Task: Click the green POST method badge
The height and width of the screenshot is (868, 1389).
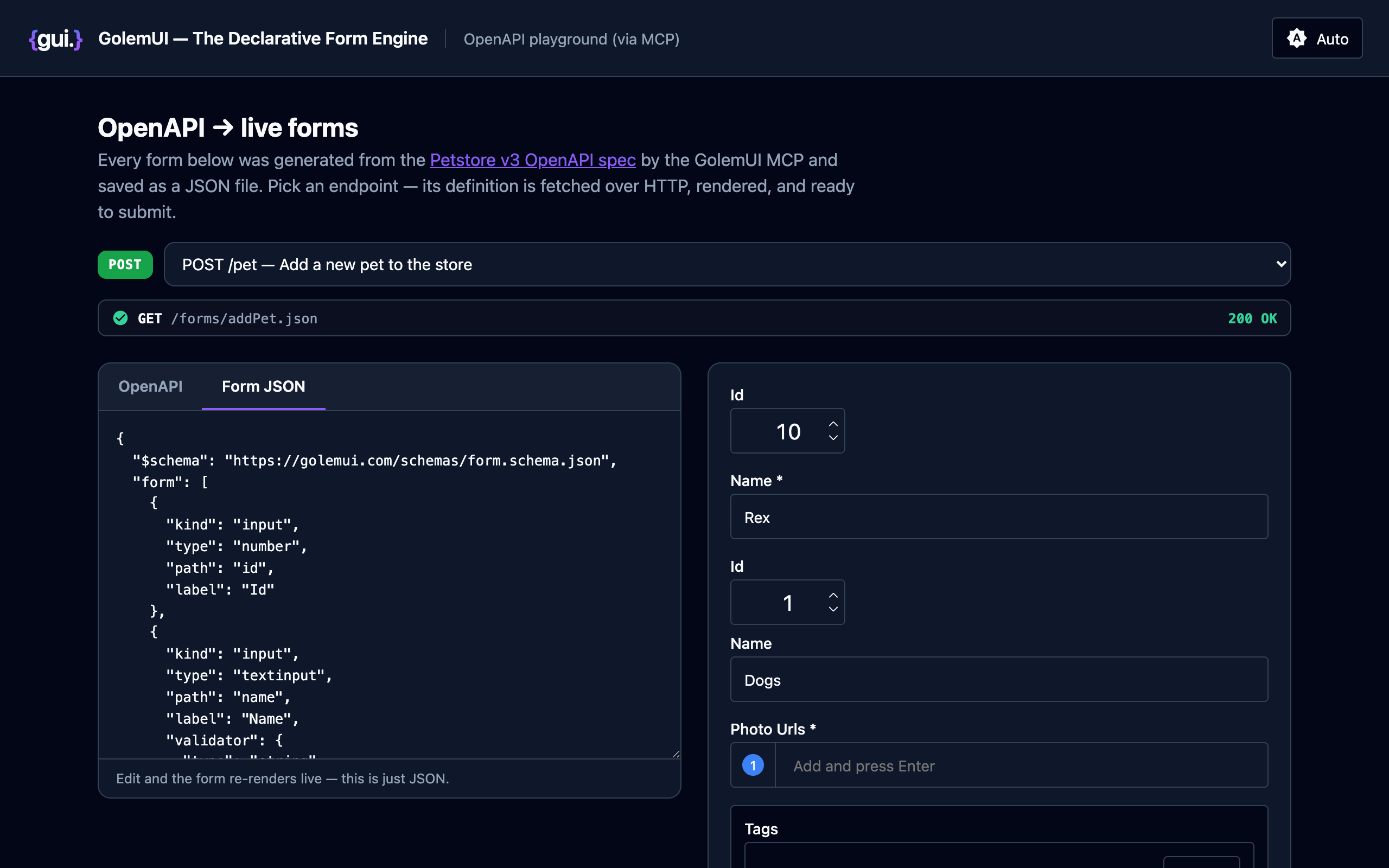Action: (125, 265)
